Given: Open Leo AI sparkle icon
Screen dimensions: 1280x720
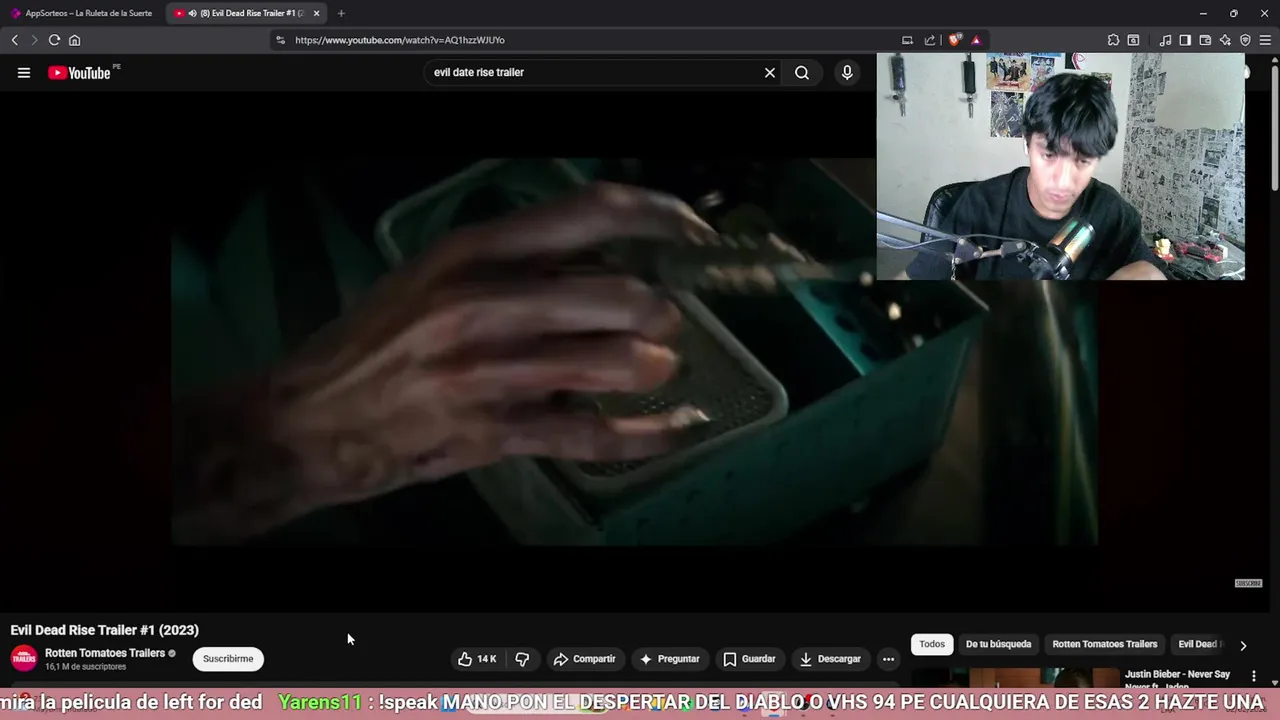Looking at the screenshot, I should [1225, 40].
